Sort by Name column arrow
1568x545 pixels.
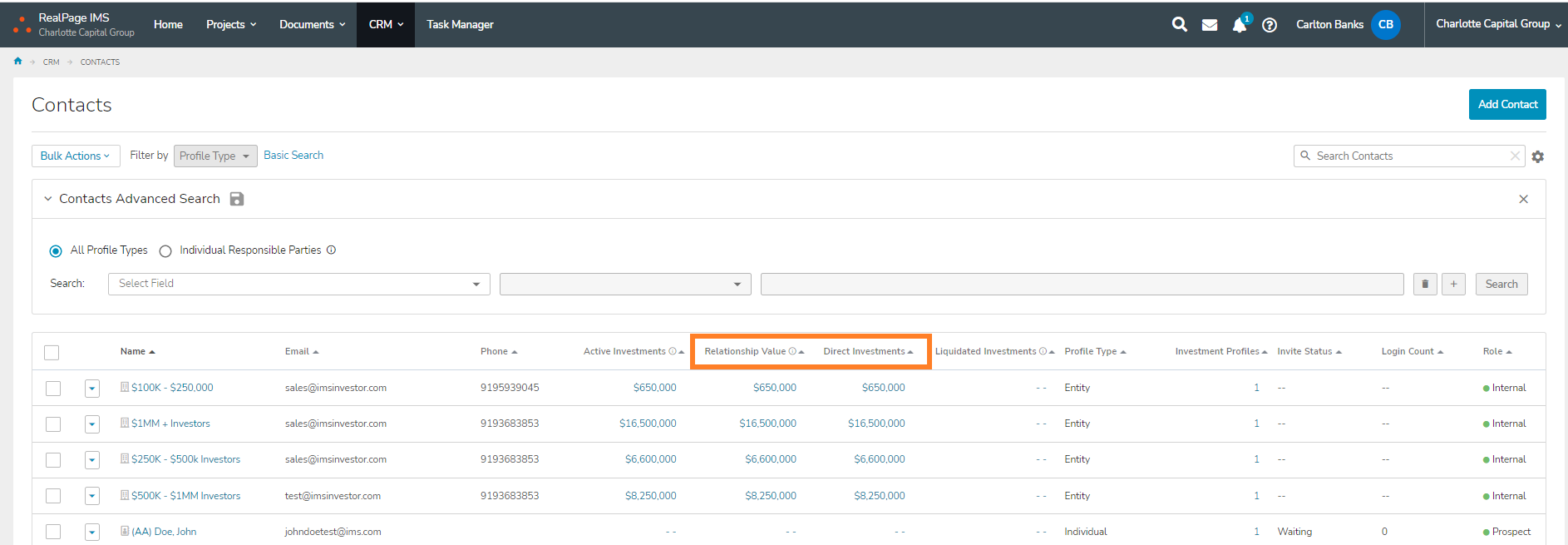(152, 352)
